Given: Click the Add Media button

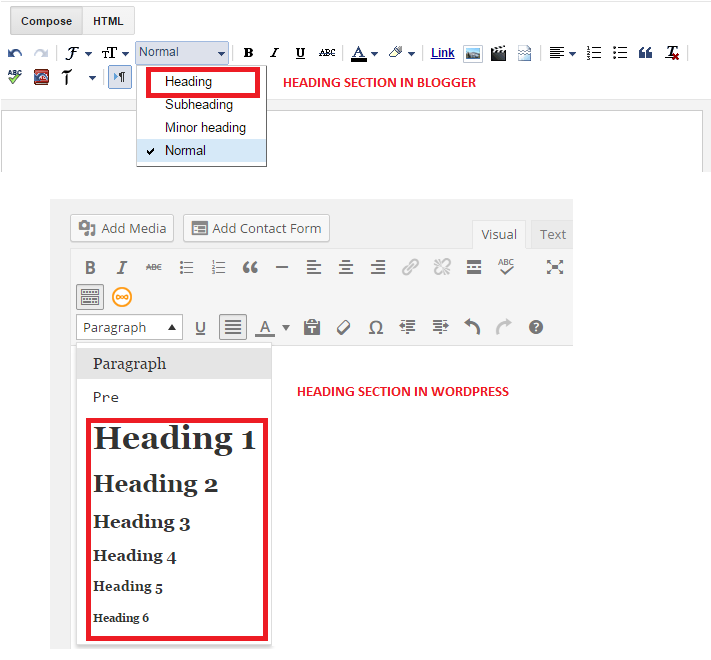Looking at the screenshot, I should [x=122, y=228].
